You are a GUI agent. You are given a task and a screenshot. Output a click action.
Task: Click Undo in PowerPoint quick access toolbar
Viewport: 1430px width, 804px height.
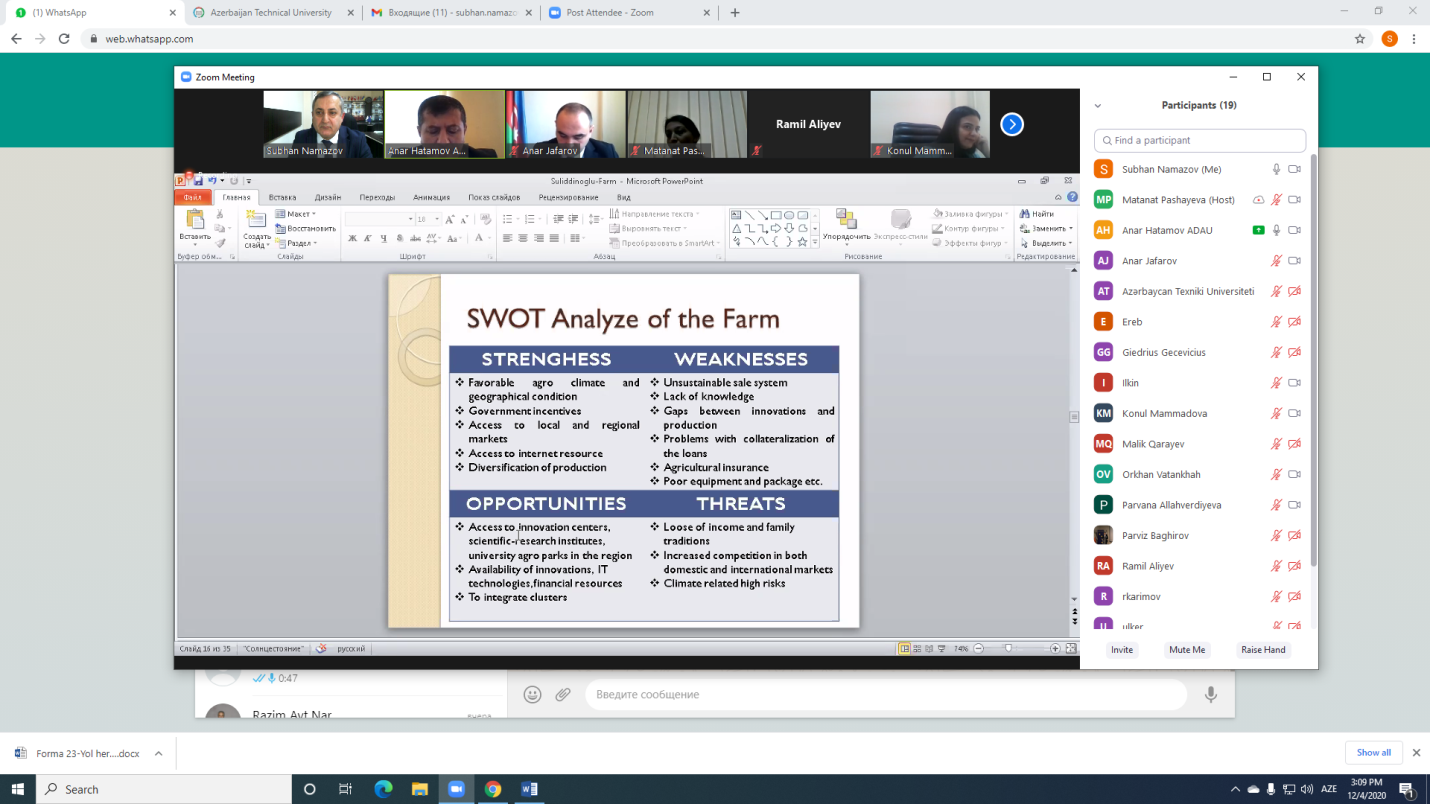pyautogui.click(x=212, y=181)
